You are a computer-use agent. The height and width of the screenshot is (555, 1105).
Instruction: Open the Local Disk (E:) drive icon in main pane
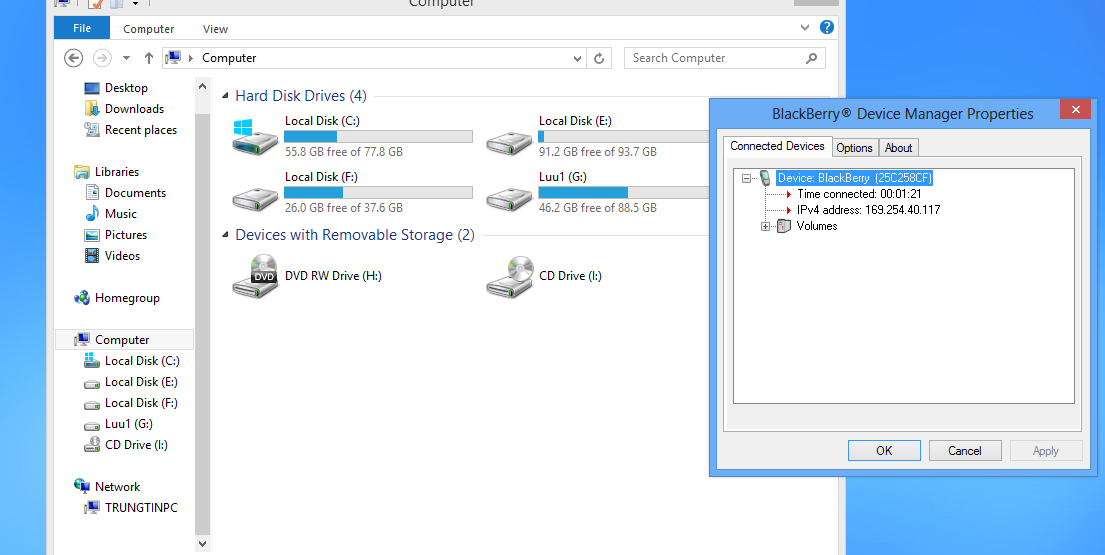[509, 142]
